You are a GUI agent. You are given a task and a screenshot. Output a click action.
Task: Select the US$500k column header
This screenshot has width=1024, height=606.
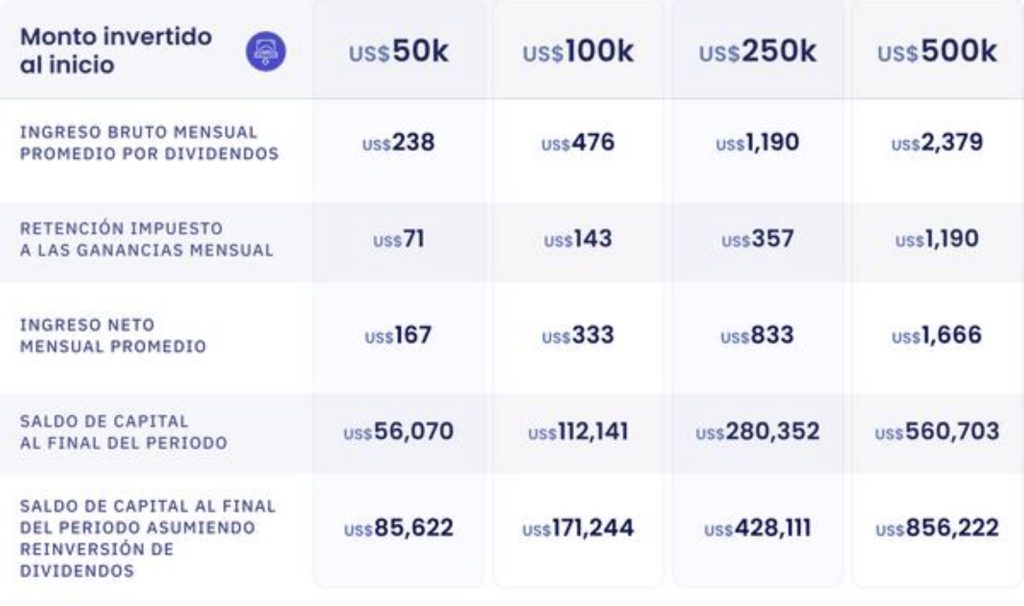click(x=937, y=52)
